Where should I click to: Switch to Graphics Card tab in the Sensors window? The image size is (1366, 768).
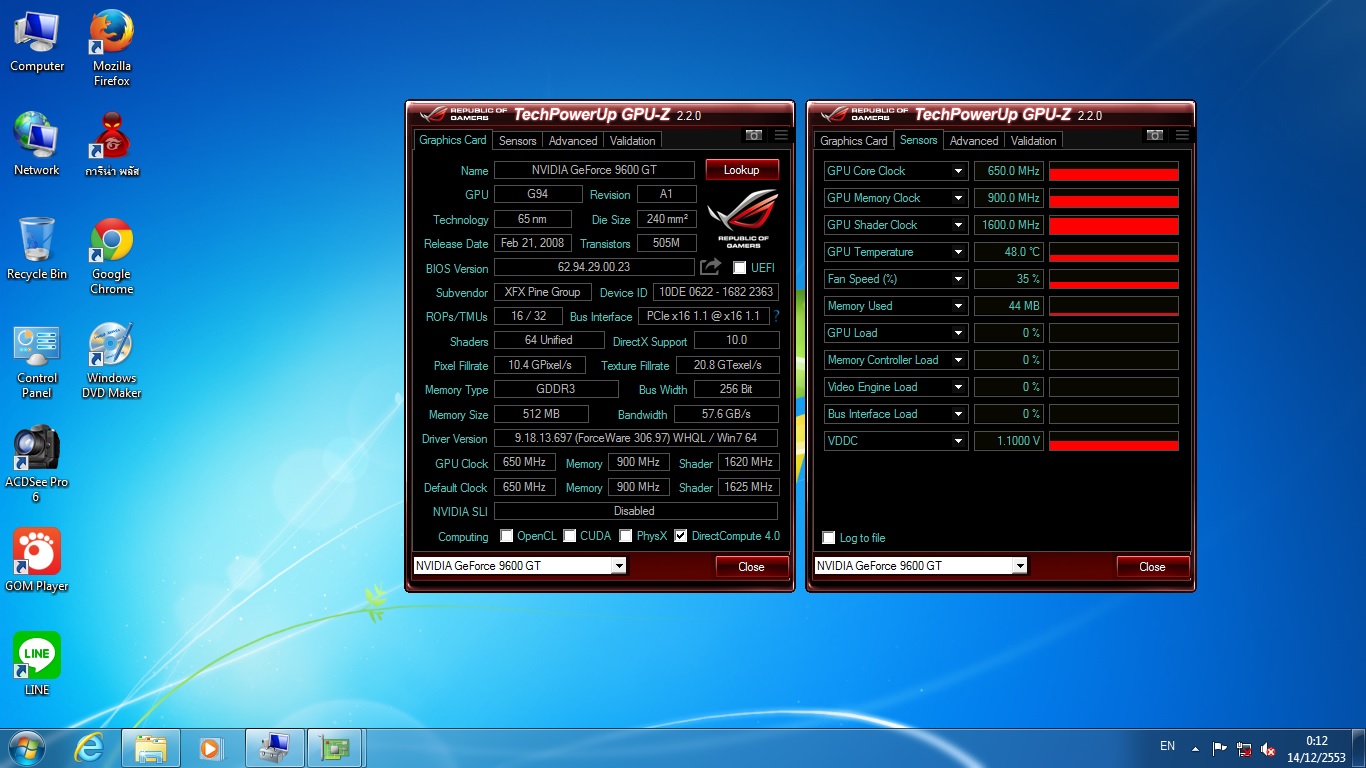tap(854, 141)
